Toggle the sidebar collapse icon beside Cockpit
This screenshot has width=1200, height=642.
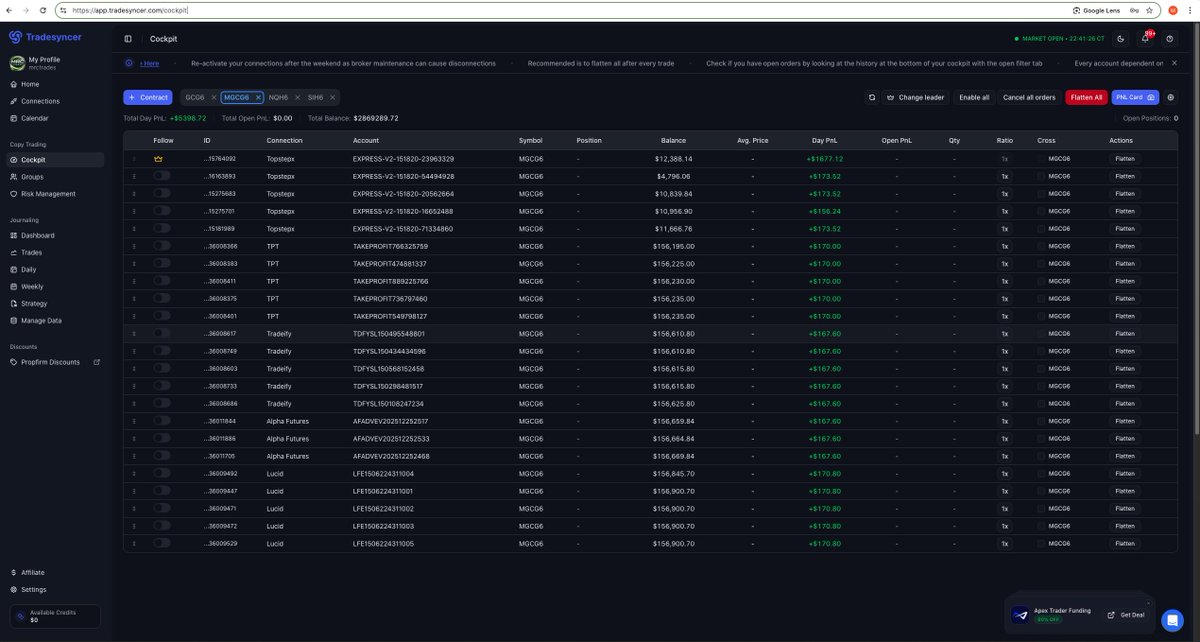[128, 39]
